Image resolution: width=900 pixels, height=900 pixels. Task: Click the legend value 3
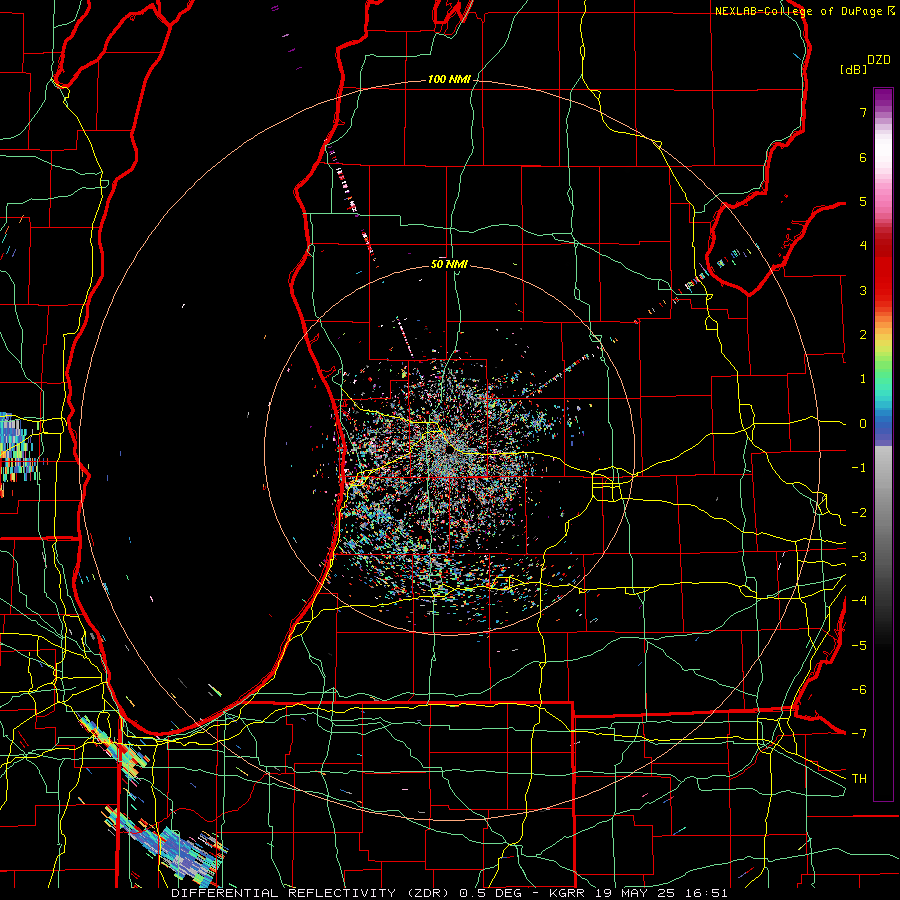(x=863, y=291)
